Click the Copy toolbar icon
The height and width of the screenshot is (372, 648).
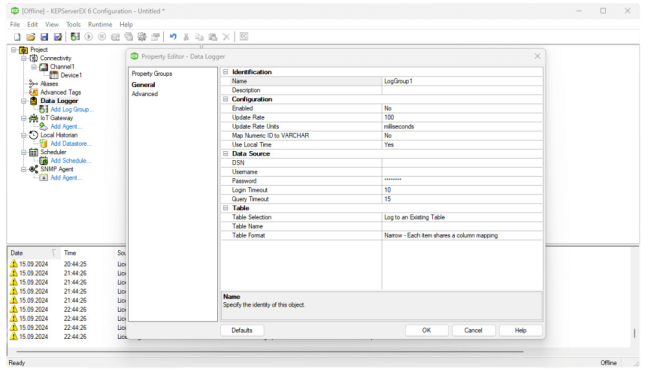pyautogui.click(x=200, y=37)
